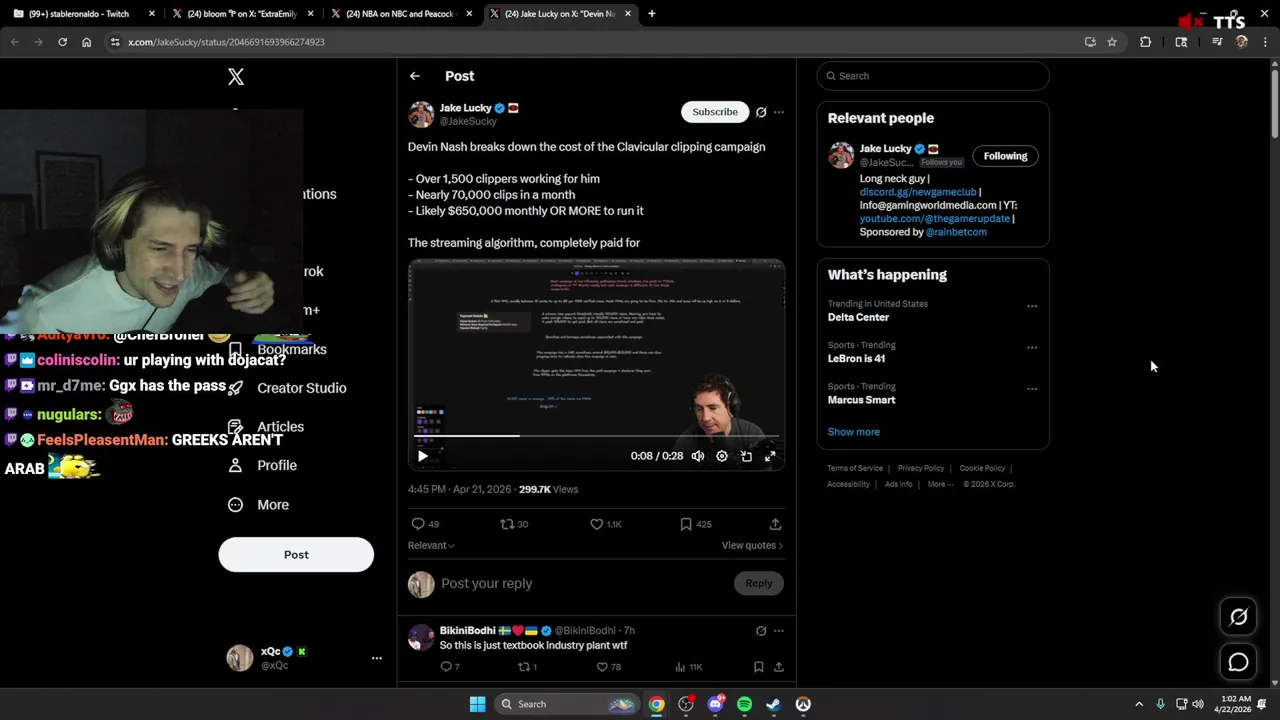Open the browser extensions puzzle icon
The image size is (1280, 720).
[1146, 42]
